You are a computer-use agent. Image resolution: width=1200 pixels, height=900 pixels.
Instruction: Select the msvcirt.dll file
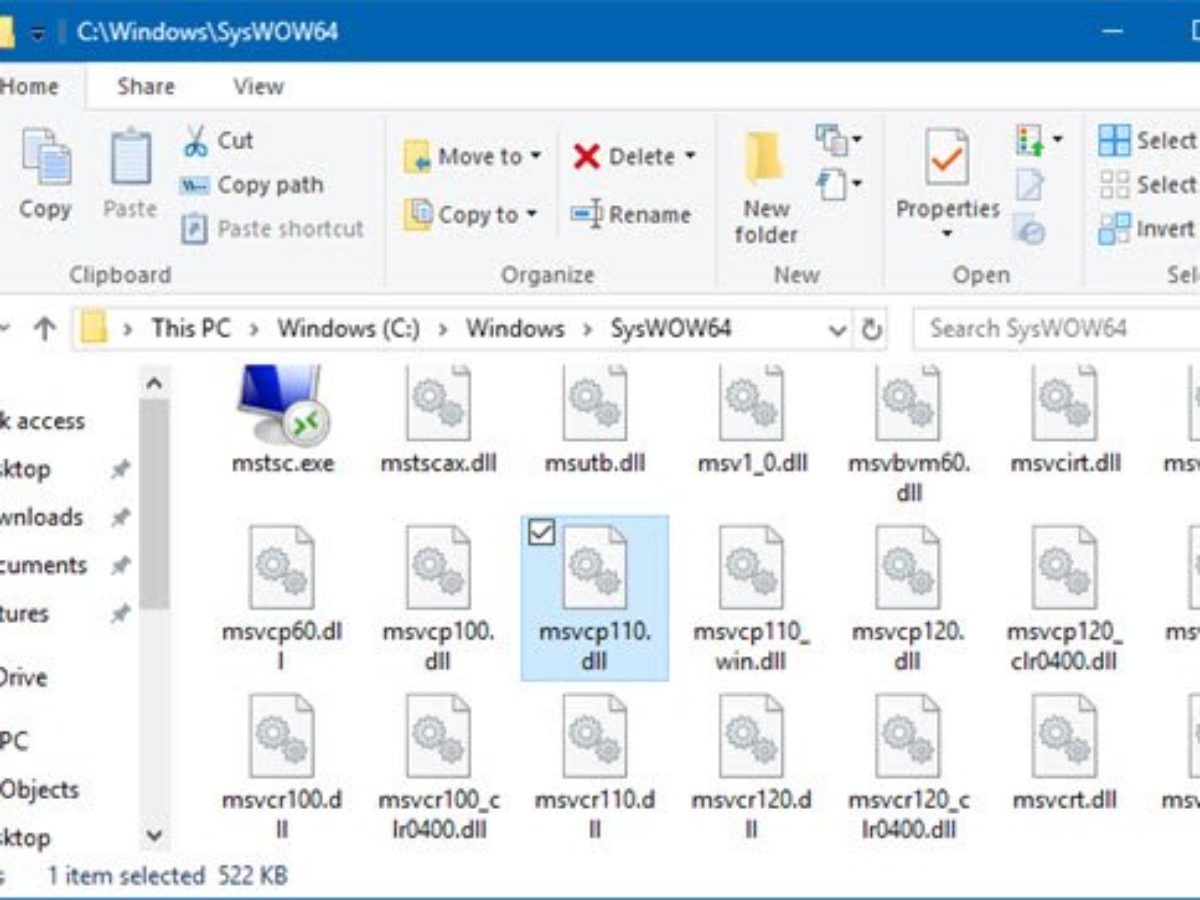coord(1065,420)
